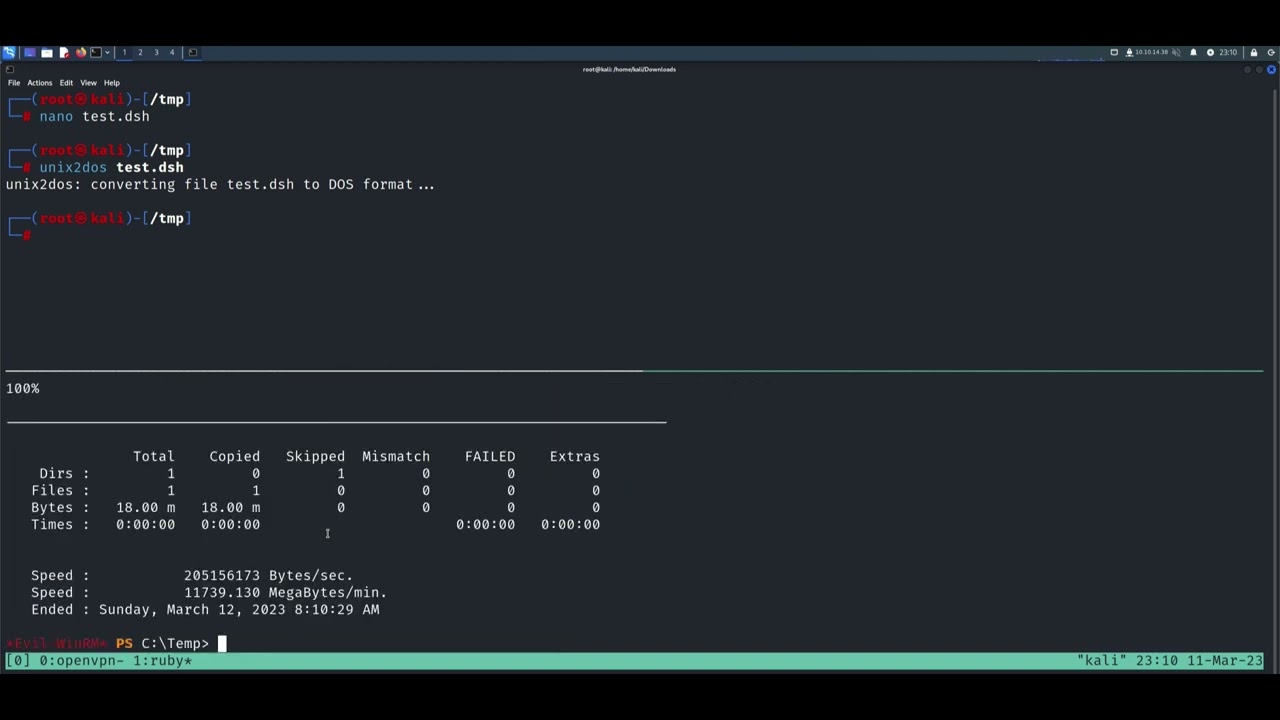Click the log out icon
This screenshot has height=720, width=1280.
(x=1271, y=52)
